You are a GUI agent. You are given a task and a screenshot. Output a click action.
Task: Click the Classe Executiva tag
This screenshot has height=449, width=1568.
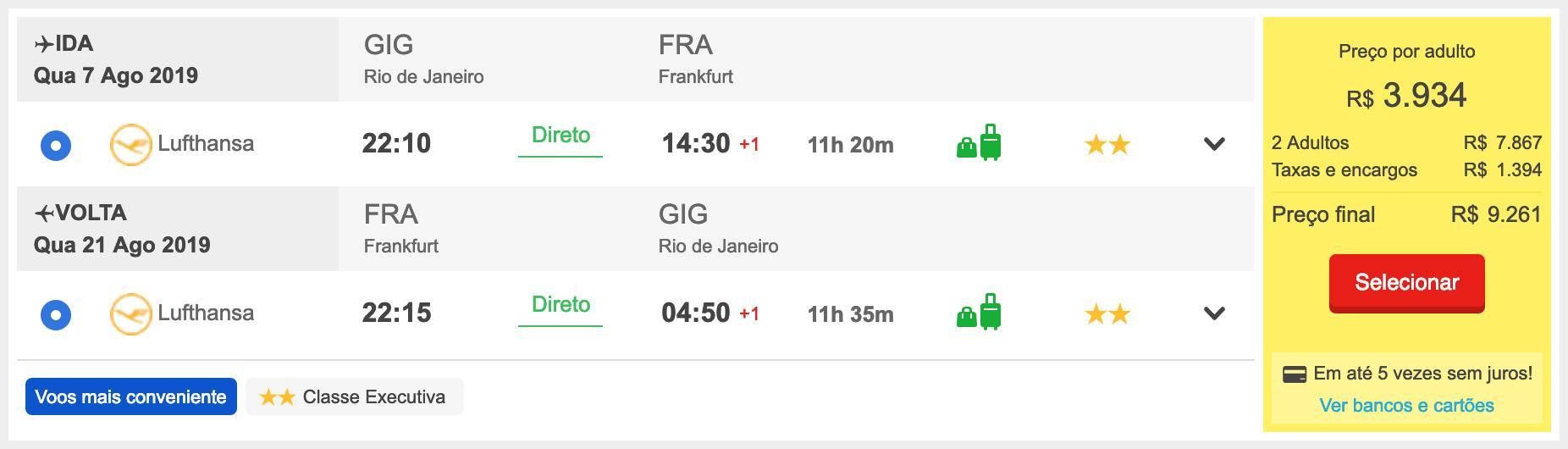click(x=355, y=396)
